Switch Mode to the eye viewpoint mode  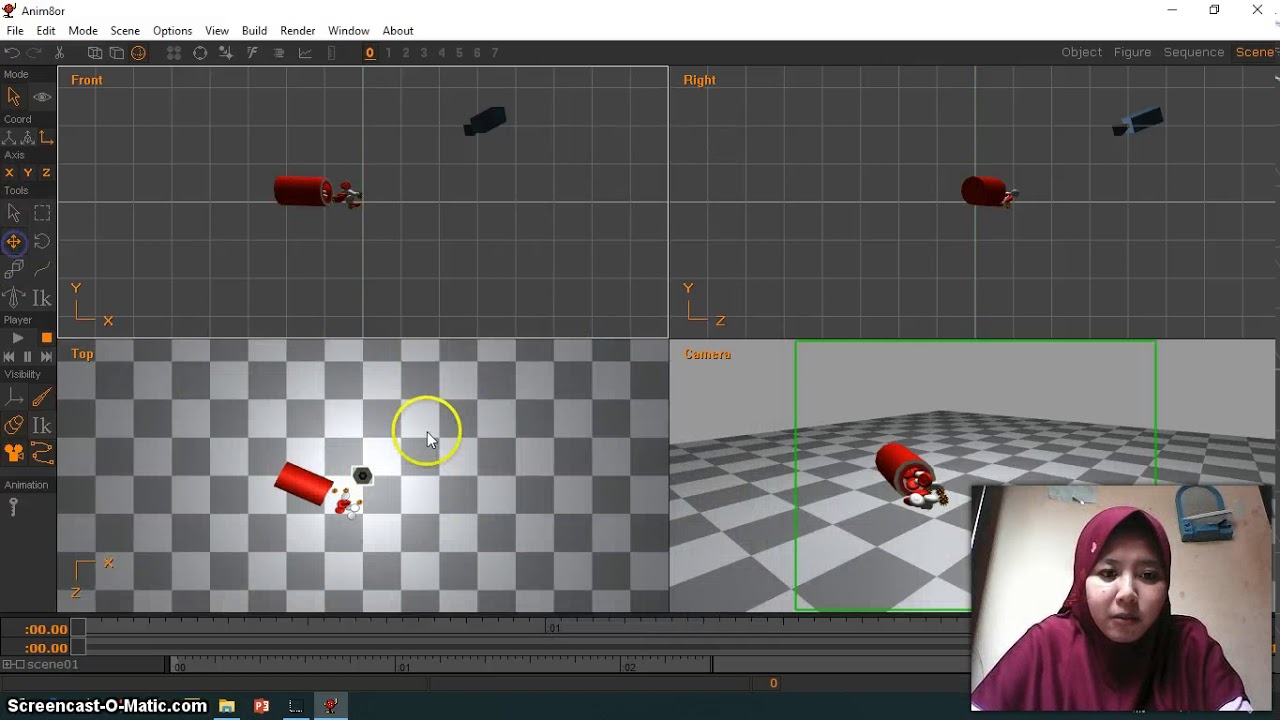tap(42, 97)
